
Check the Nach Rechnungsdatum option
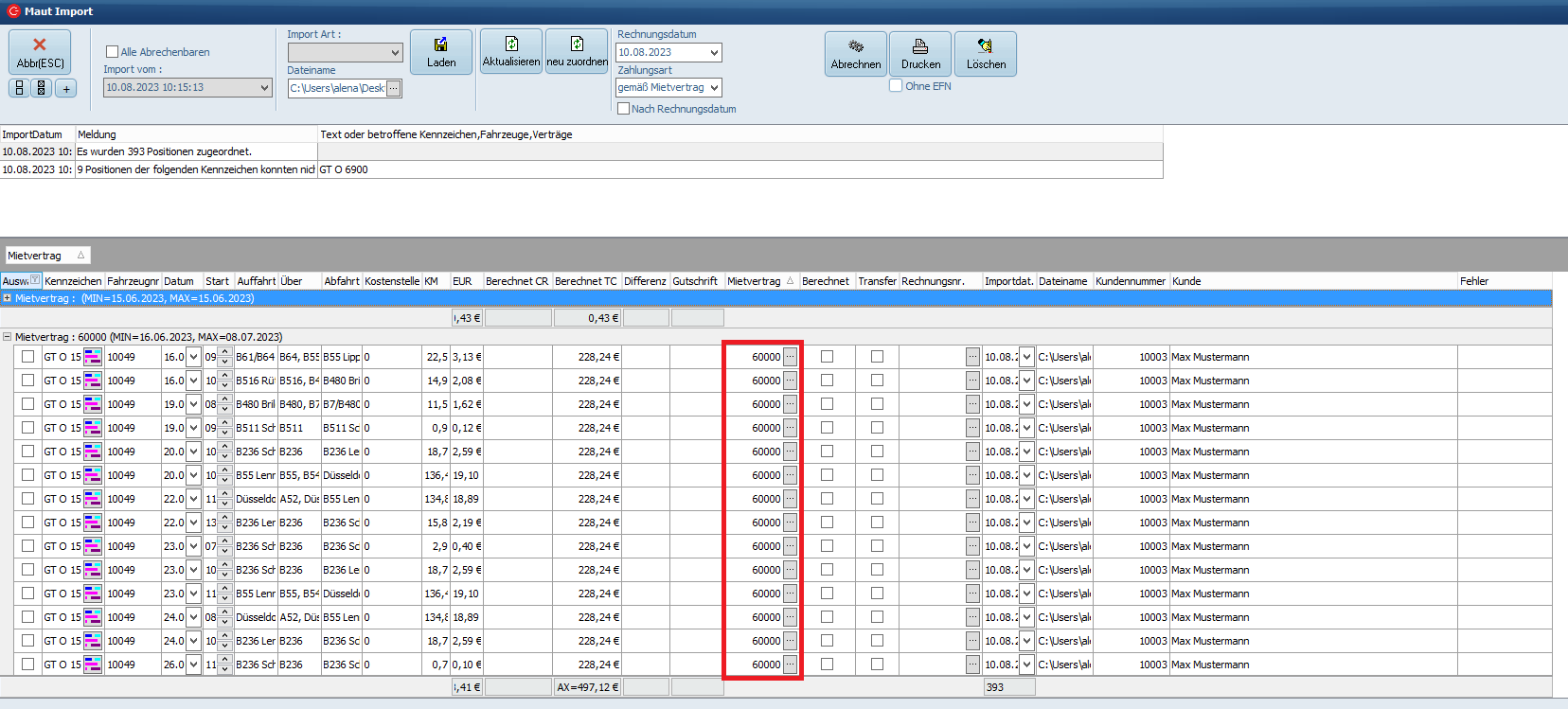point(624,109)
